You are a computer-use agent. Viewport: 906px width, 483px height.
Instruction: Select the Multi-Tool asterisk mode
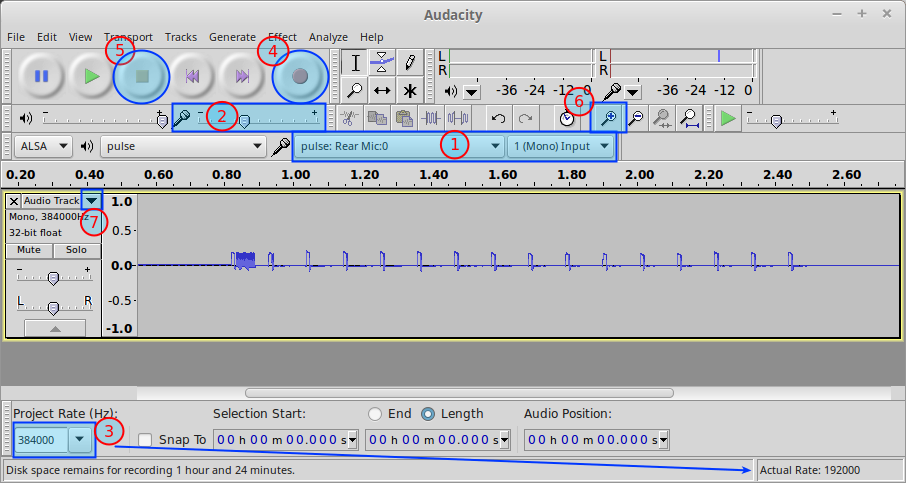point(410,90)
